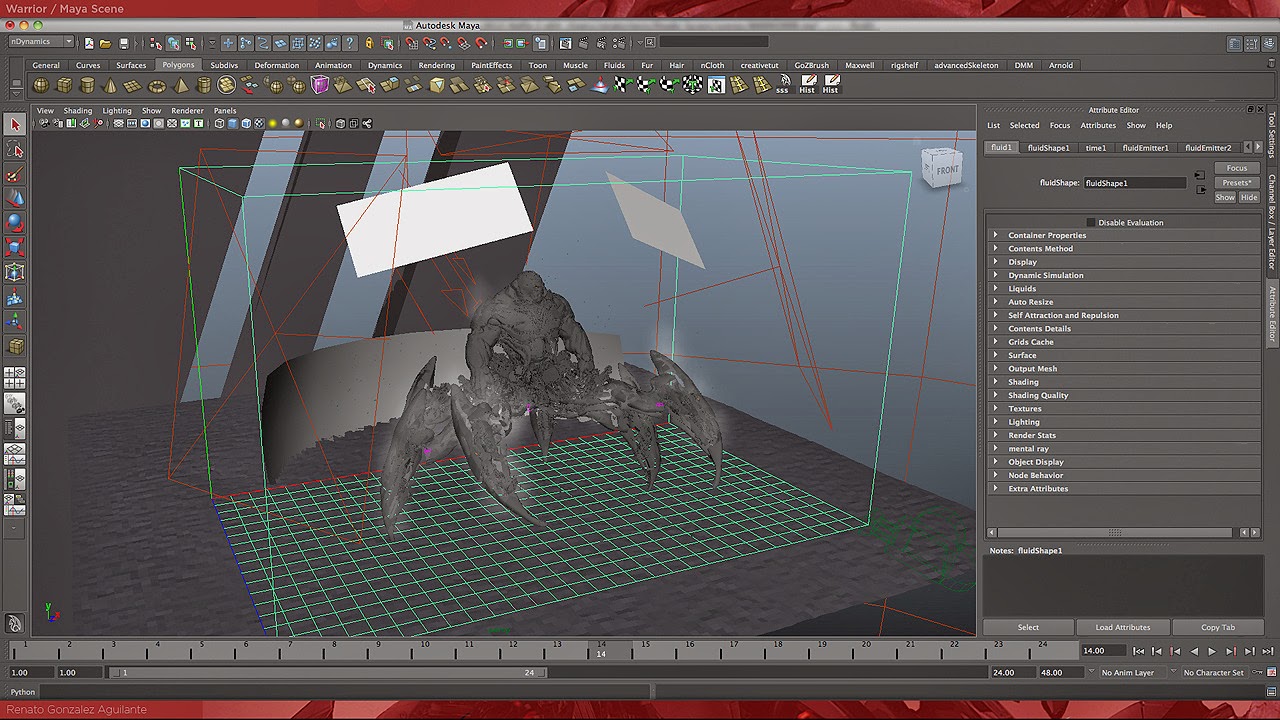1280x720 pixels.
Task: Create a polygon torus from the shelf
Action: 157,86
